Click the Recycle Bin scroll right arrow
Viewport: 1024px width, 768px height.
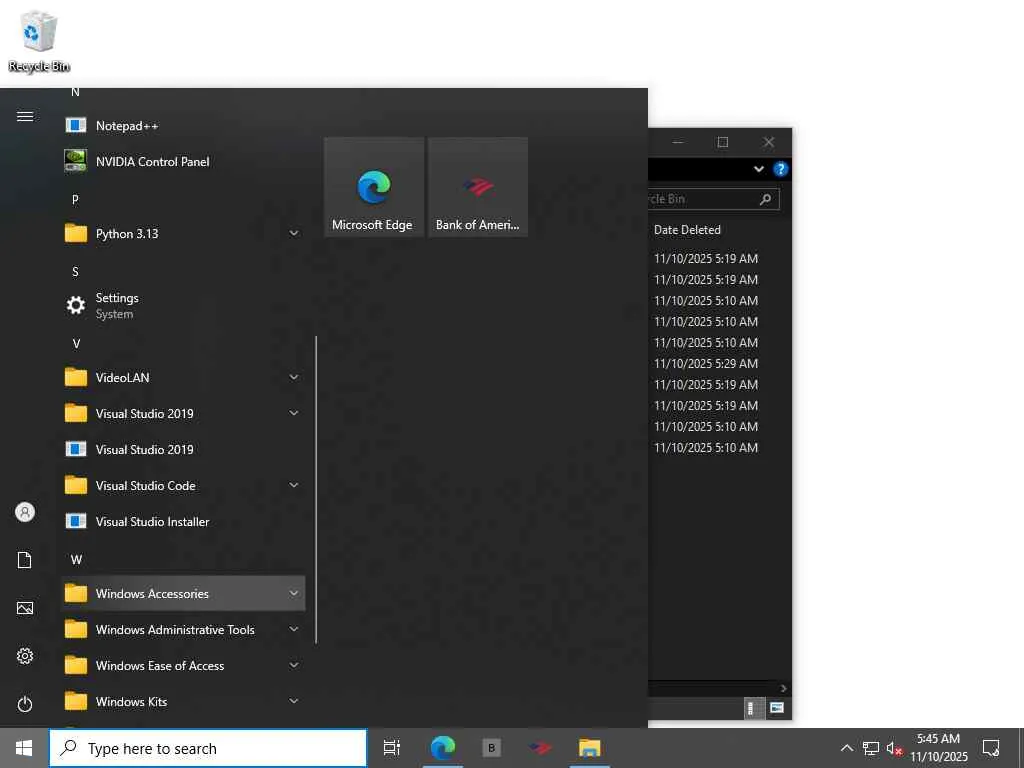[784, 688]
